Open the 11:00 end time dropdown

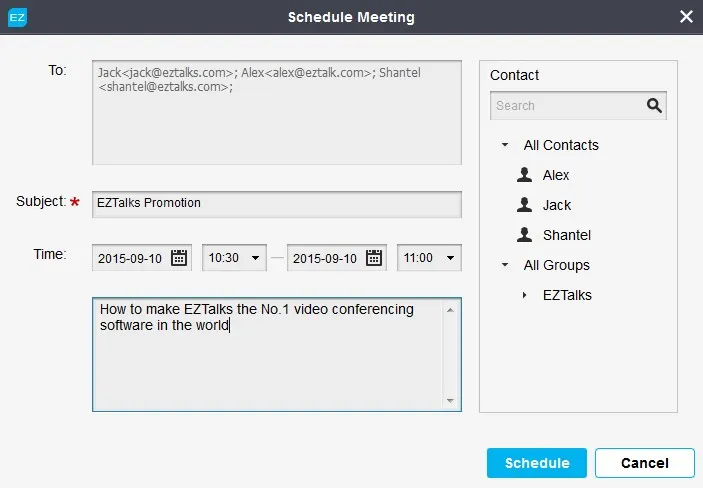point(429,258)
